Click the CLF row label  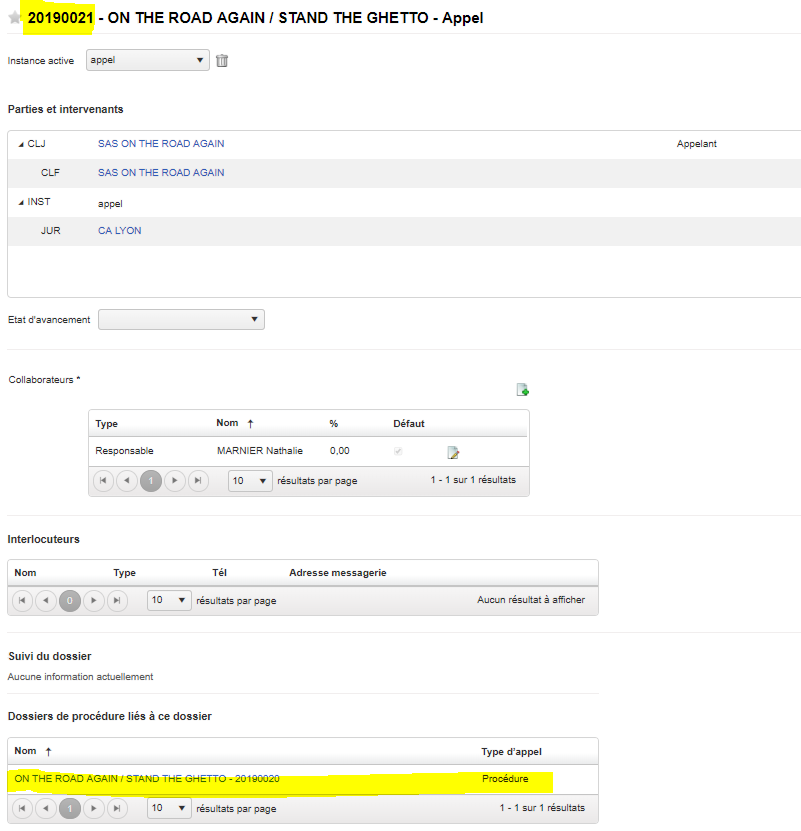(x=50, y=173)
